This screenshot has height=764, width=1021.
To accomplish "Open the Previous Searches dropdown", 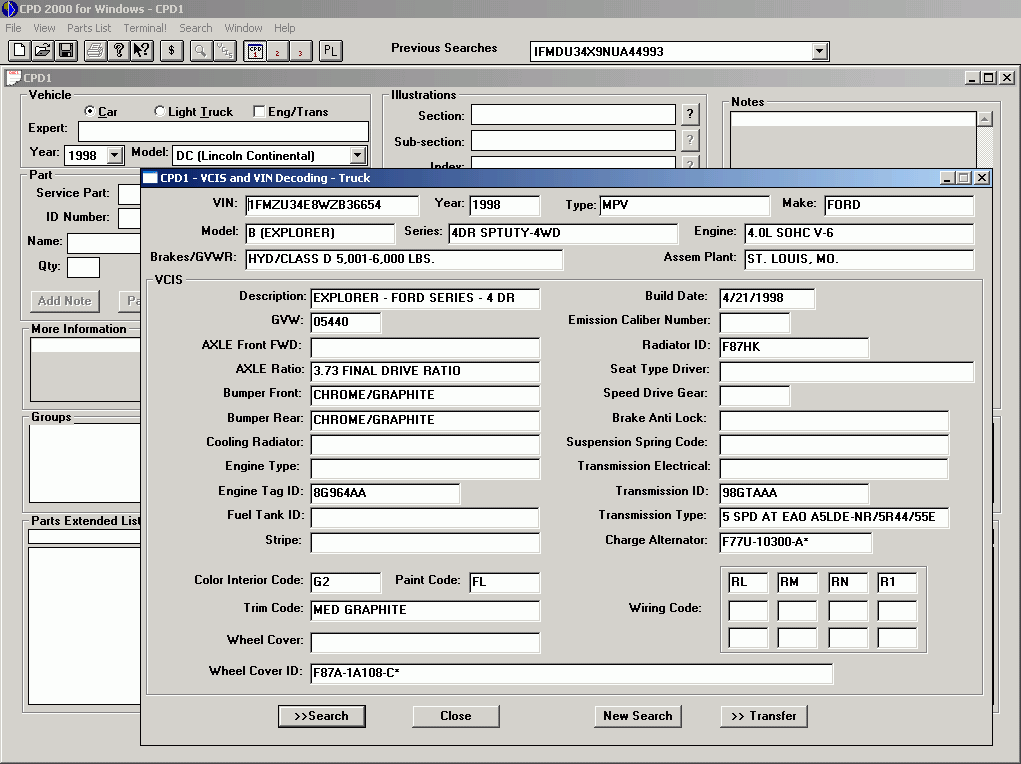I will [820, 51].
